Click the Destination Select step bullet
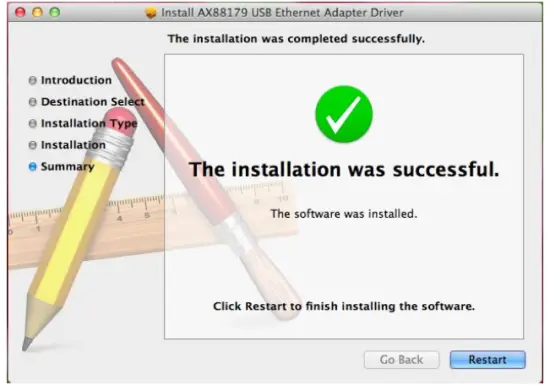 [32, 102]
